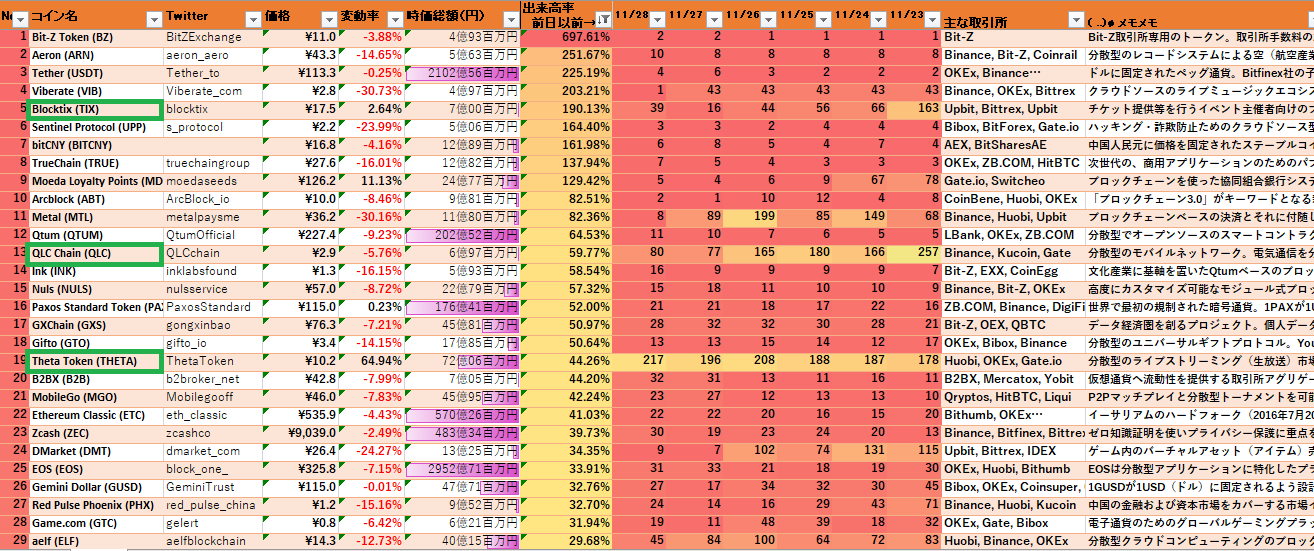Select the Tether (USDT) coin name cell
Viewport: 1314px width, 551px height.
[x=95, y=73]
